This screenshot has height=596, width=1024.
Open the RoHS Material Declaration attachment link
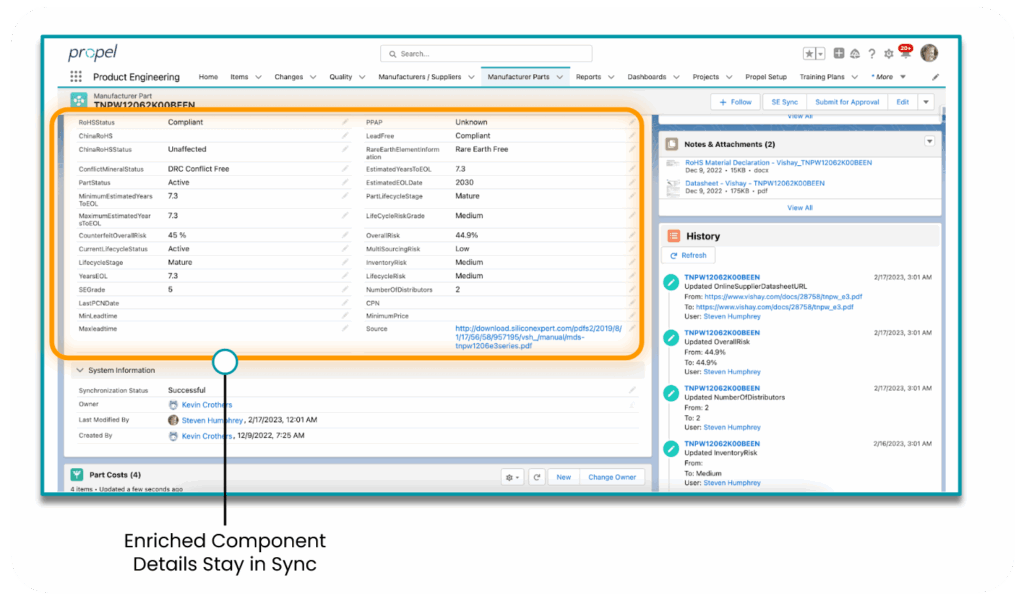[754, 161]
